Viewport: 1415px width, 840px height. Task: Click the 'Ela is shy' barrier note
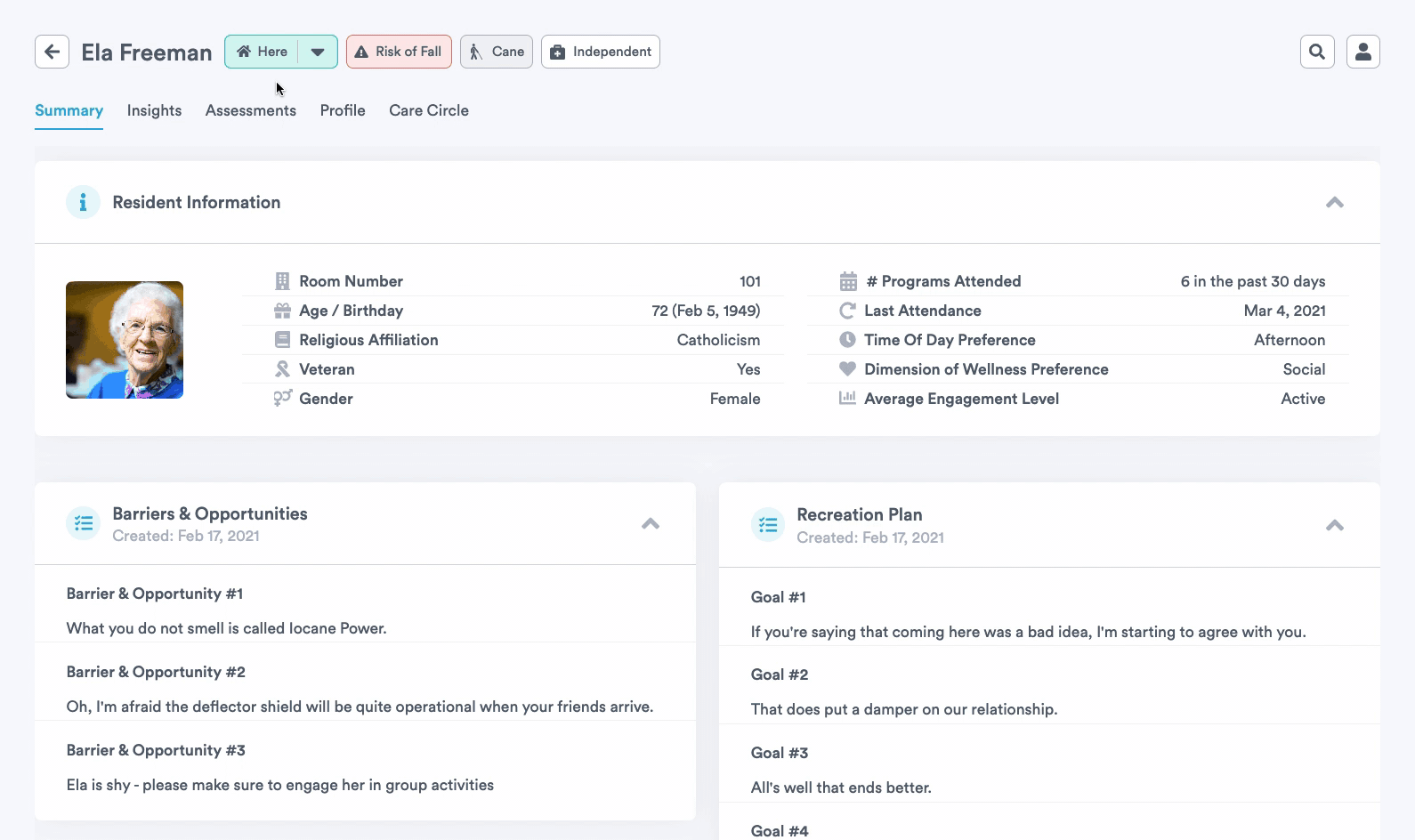coord(280,785)
